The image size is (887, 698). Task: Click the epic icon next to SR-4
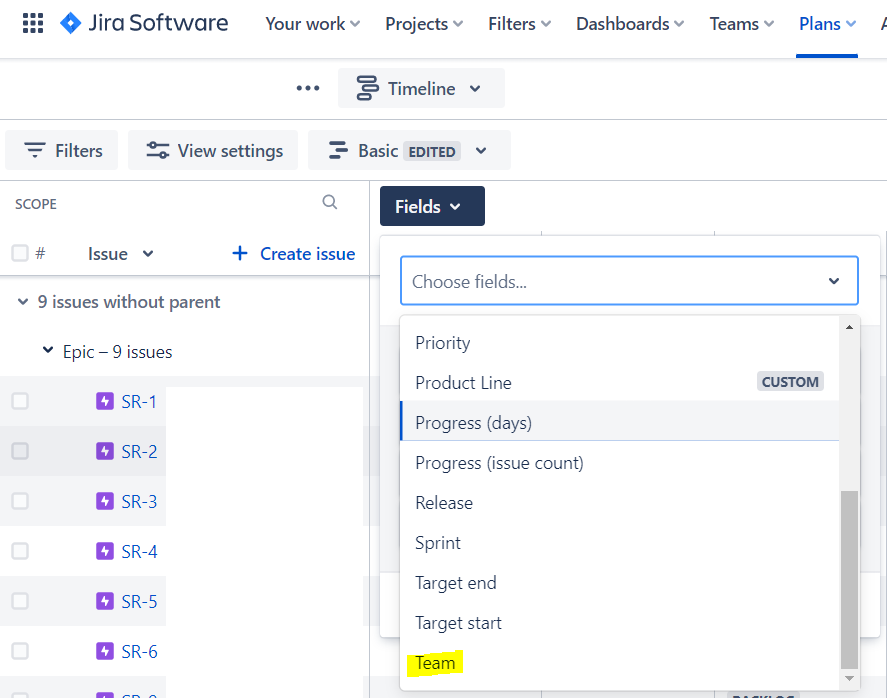(x=105, y=551)
